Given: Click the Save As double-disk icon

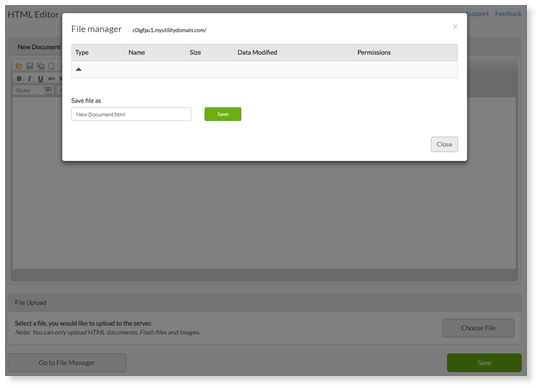Looking at the screenshot, I should coord(41,66).
